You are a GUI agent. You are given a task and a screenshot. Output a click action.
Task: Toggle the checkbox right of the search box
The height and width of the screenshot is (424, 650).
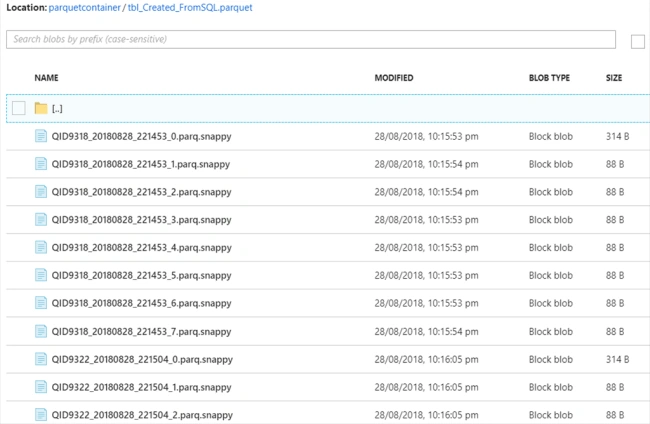(x=638, y=41)
